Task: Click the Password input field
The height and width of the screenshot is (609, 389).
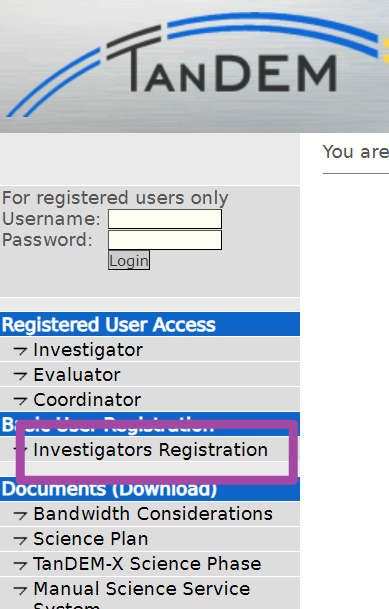Action: [x=165, y=240]
